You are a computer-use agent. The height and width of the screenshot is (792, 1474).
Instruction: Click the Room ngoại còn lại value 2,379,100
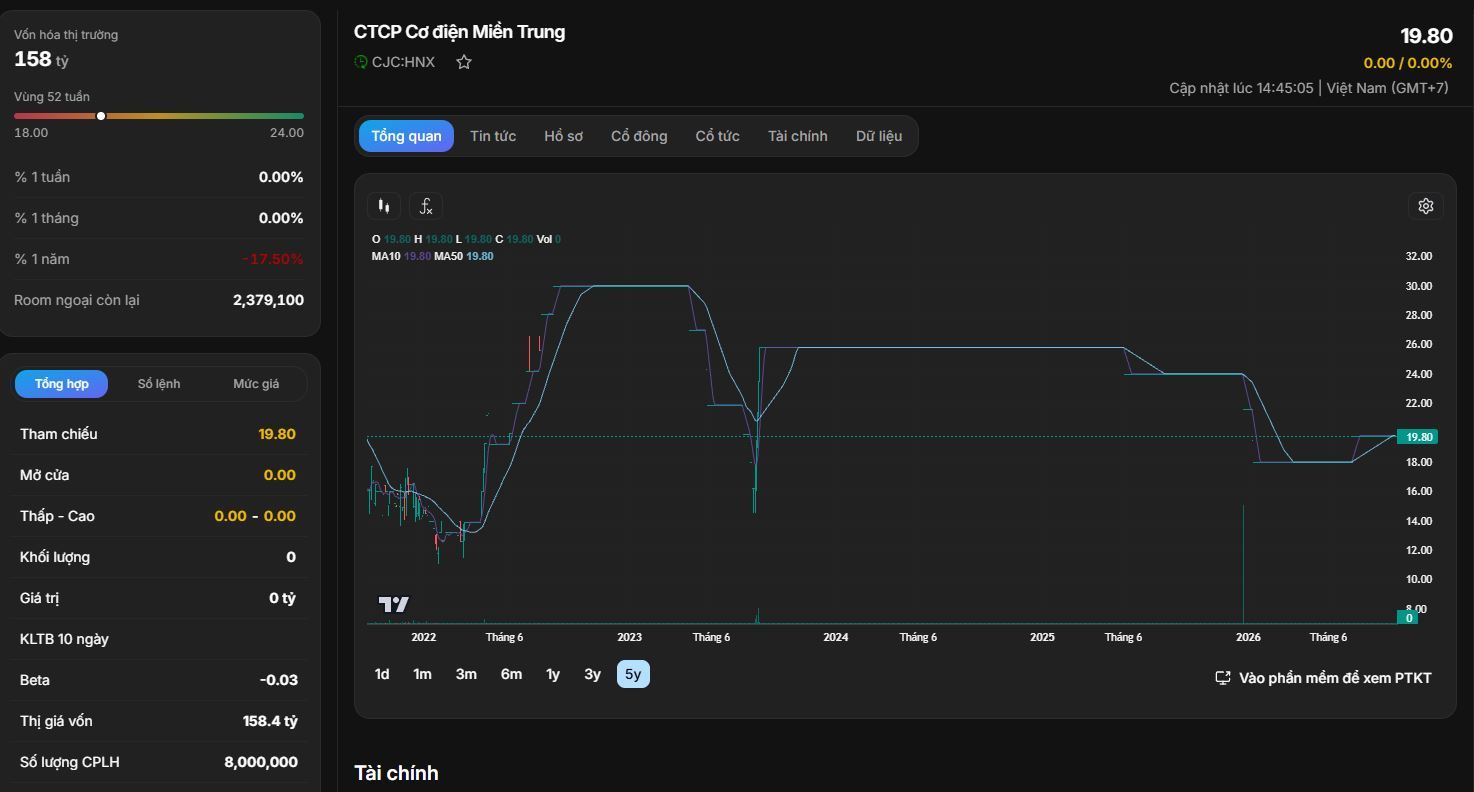[x=268, y=300]
